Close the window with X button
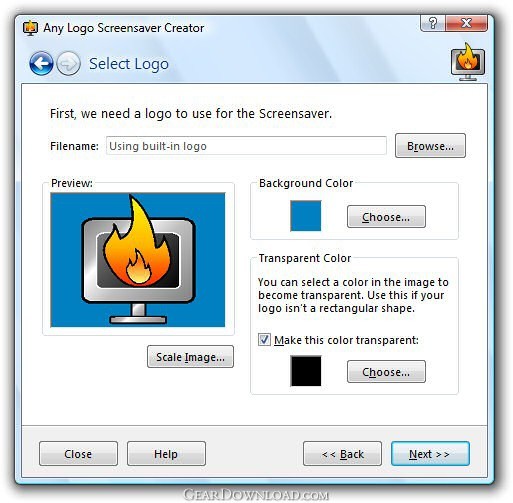Viewport: 513px width, 503px height. 466,23
